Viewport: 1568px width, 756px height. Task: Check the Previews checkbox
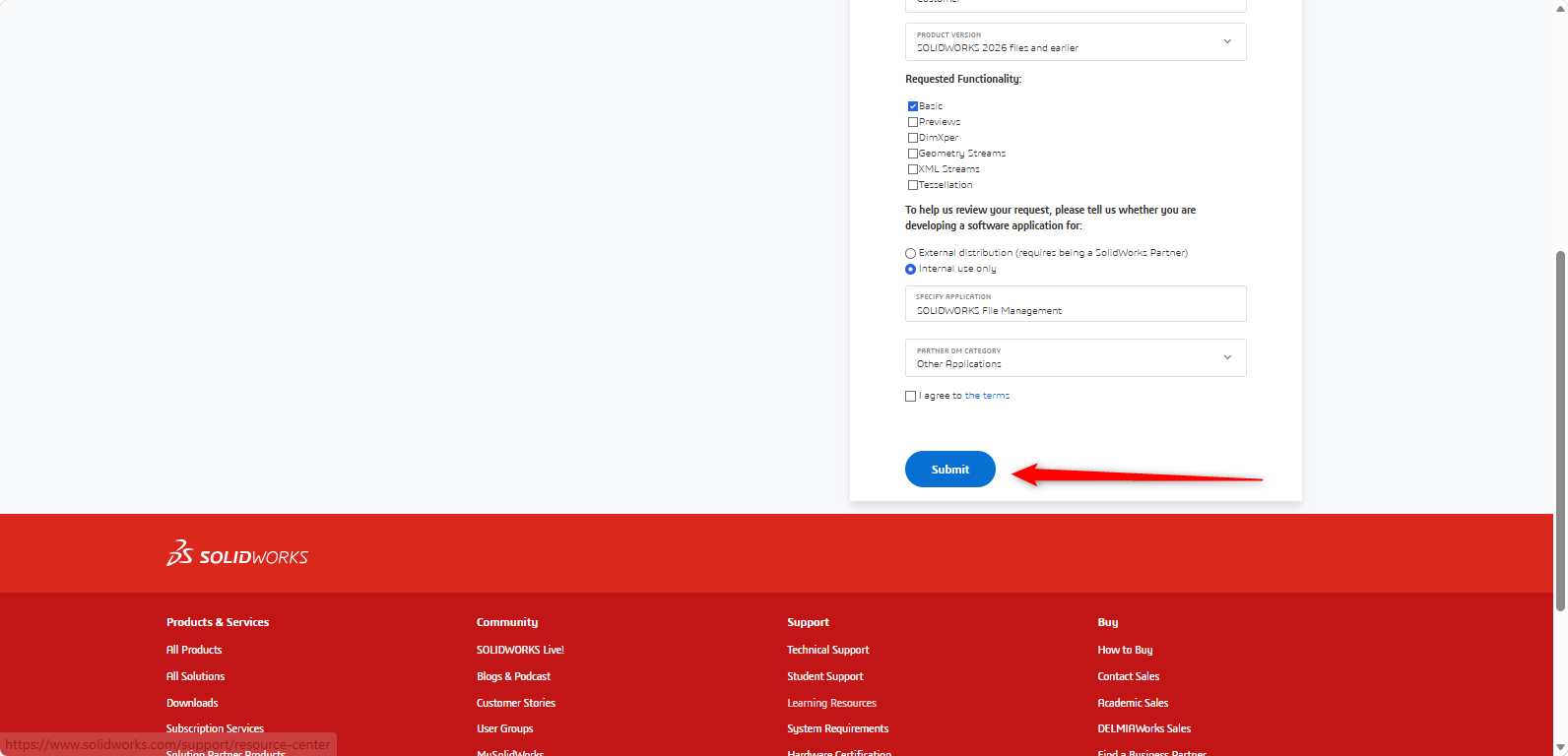tap(912, 122)
